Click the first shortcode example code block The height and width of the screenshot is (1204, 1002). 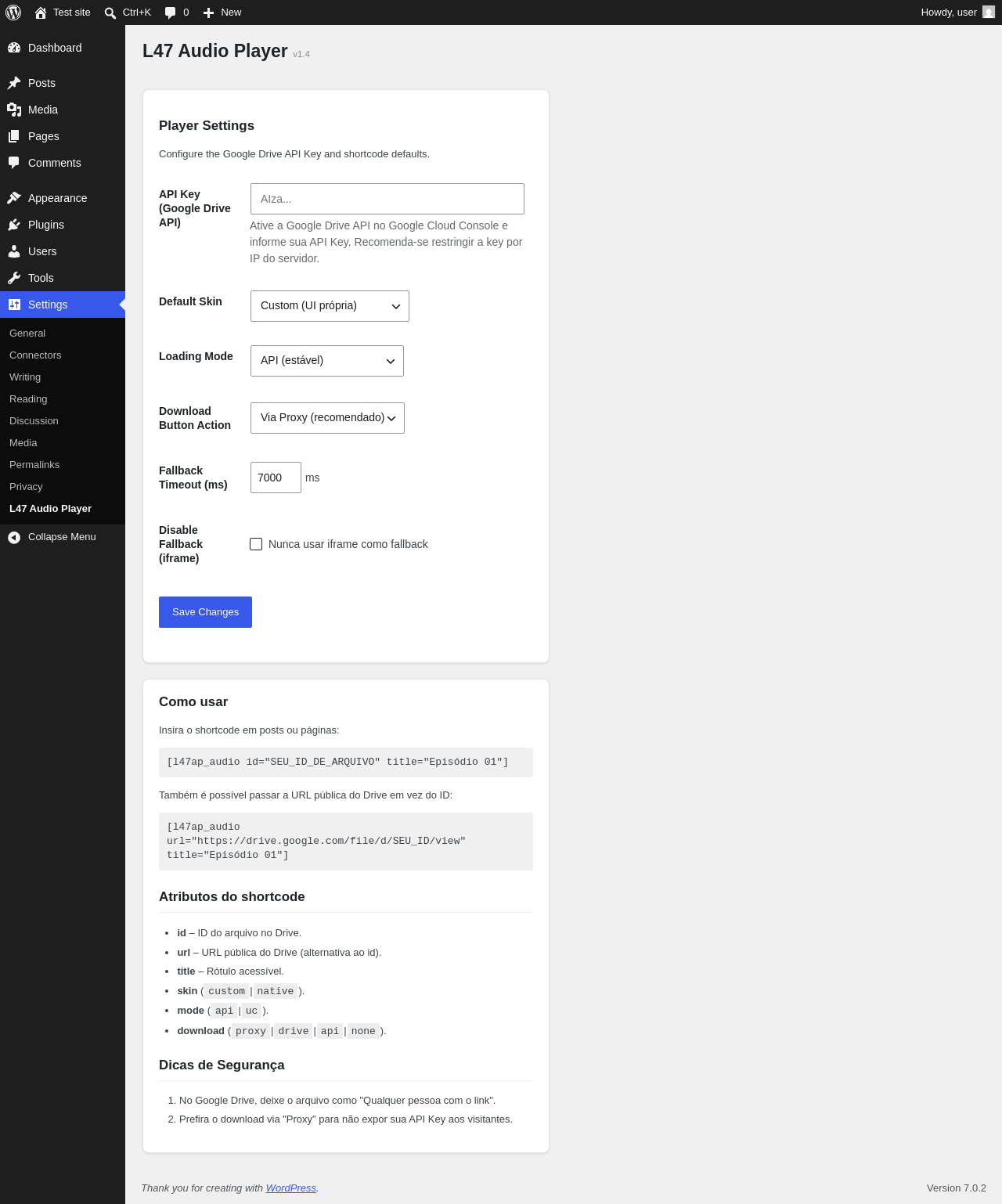346,762
